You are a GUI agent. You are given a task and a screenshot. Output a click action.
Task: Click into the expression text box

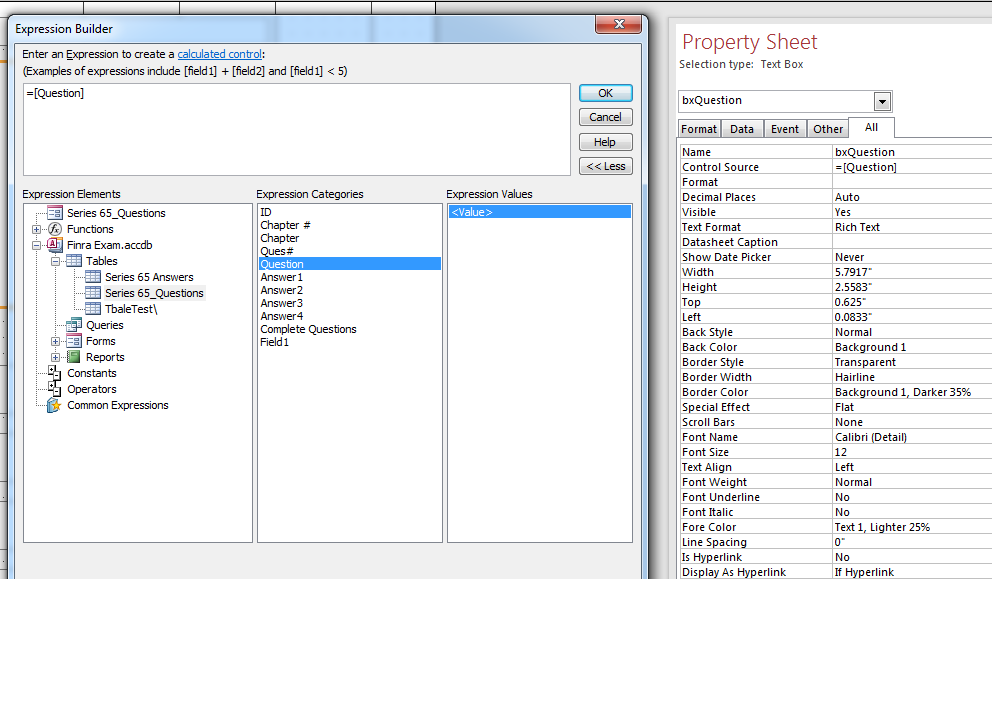click(x=297, y=130)
